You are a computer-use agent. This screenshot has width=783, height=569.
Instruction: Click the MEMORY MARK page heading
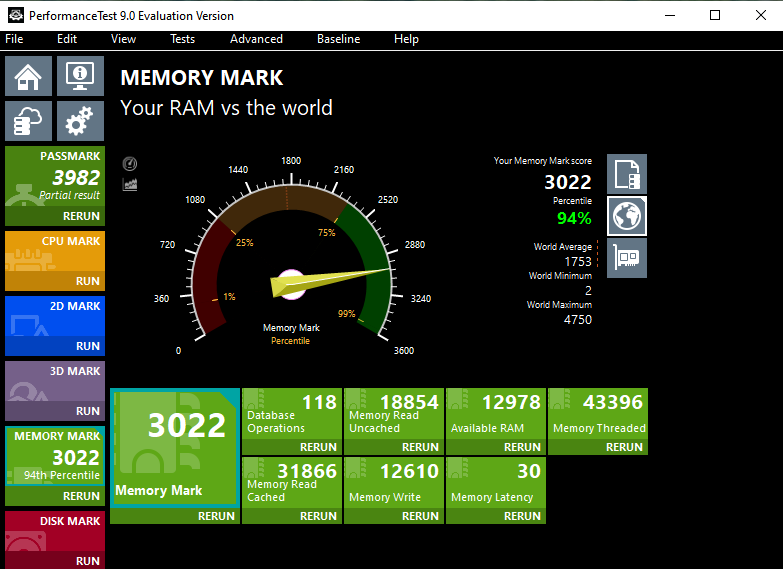[x=202, y=78]
